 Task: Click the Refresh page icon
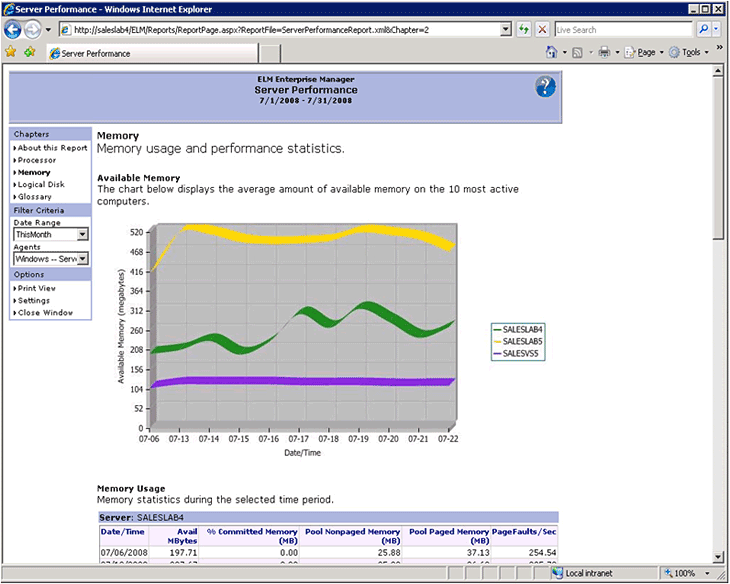[524, 30]
